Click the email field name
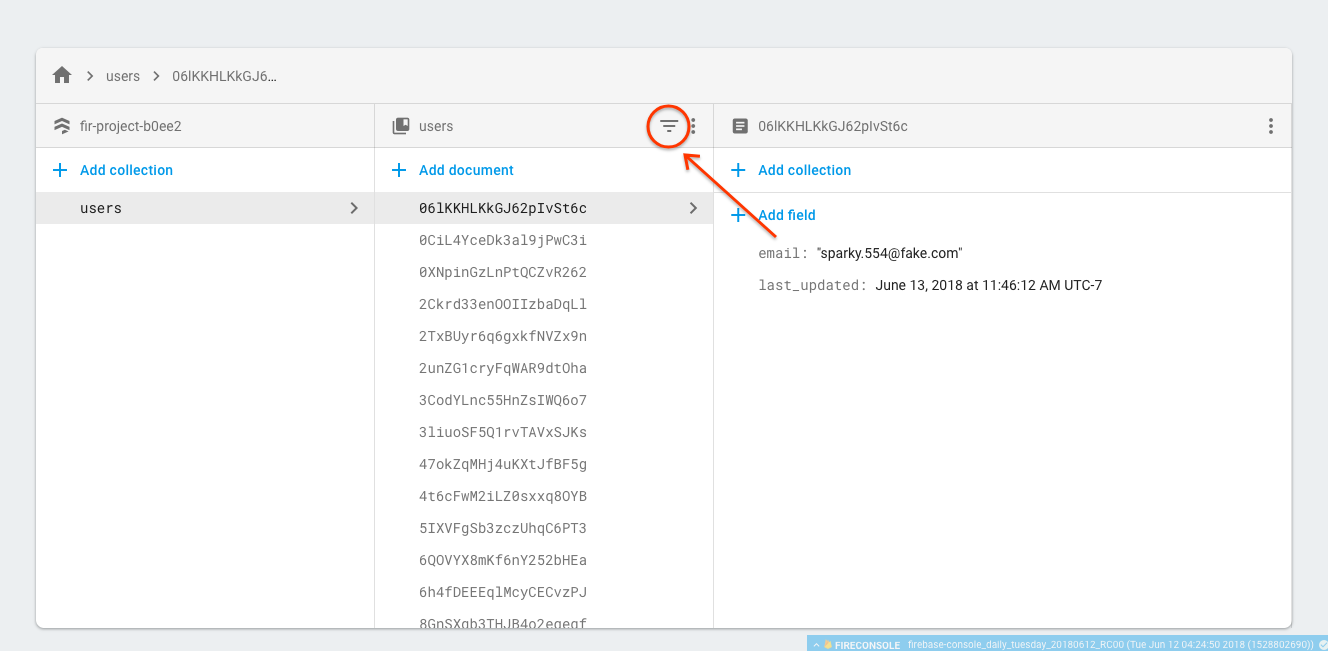 coord(783,253)
